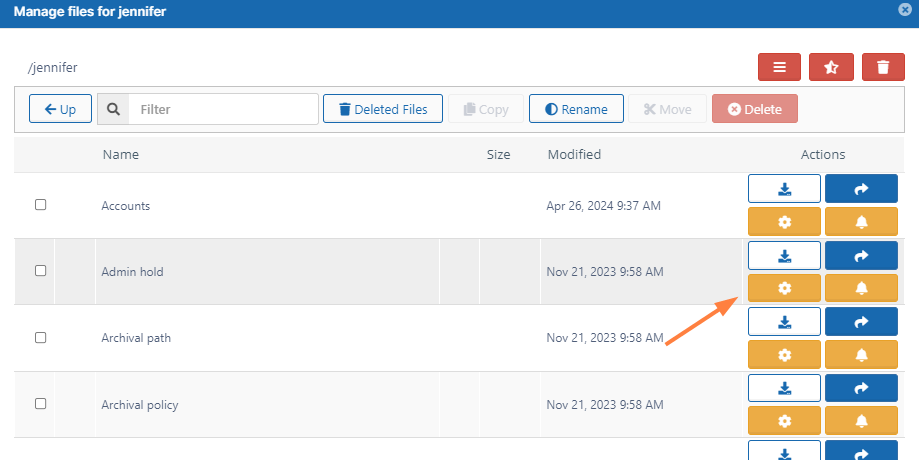Click the red favorites star button
Image resolution: width=919 pixels, height=460 pixels.
coord(831,67)
